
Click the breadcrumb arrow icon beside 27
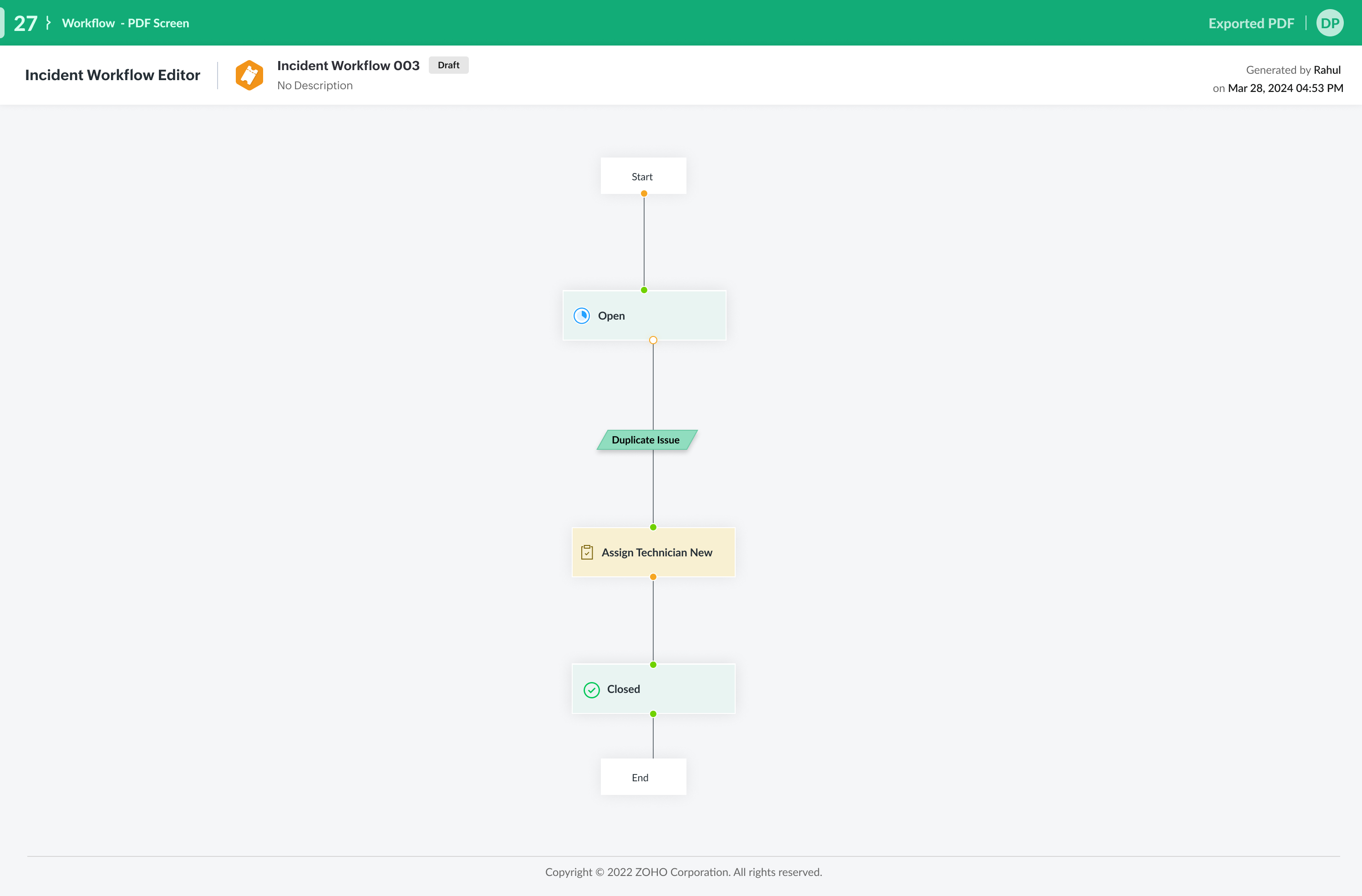[49, 23]
